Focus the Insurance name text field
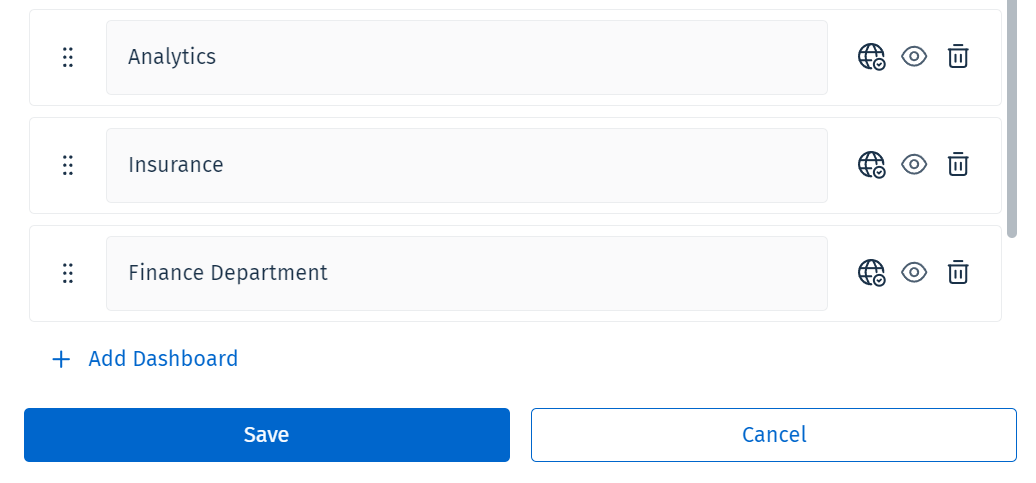Viewport: 1036px width, 483px height. coord(466,165)
